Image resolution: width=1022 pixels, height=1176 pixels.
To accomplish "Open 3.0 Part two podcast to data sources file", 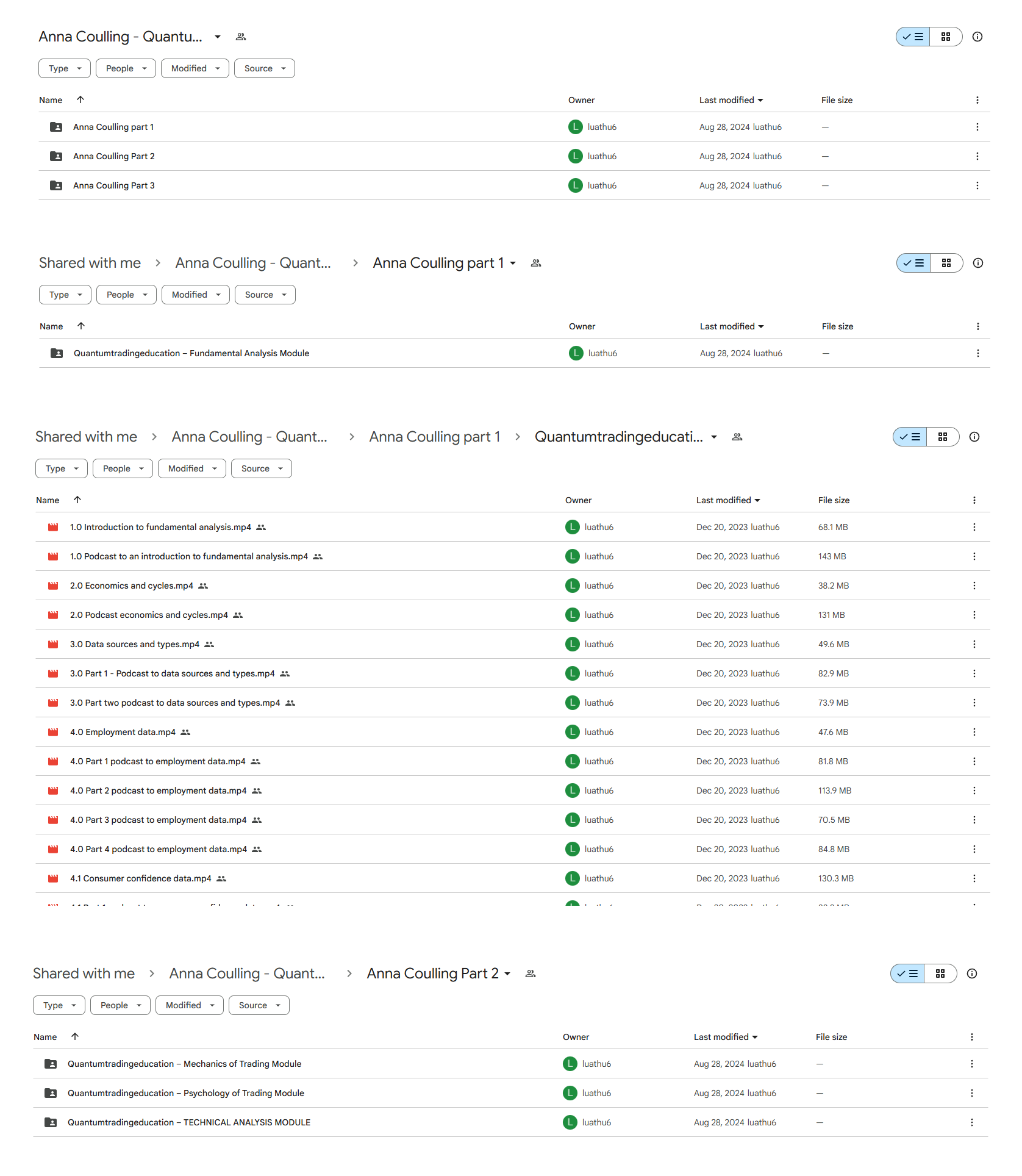I will pyautogui.click(x=175, y=703).
